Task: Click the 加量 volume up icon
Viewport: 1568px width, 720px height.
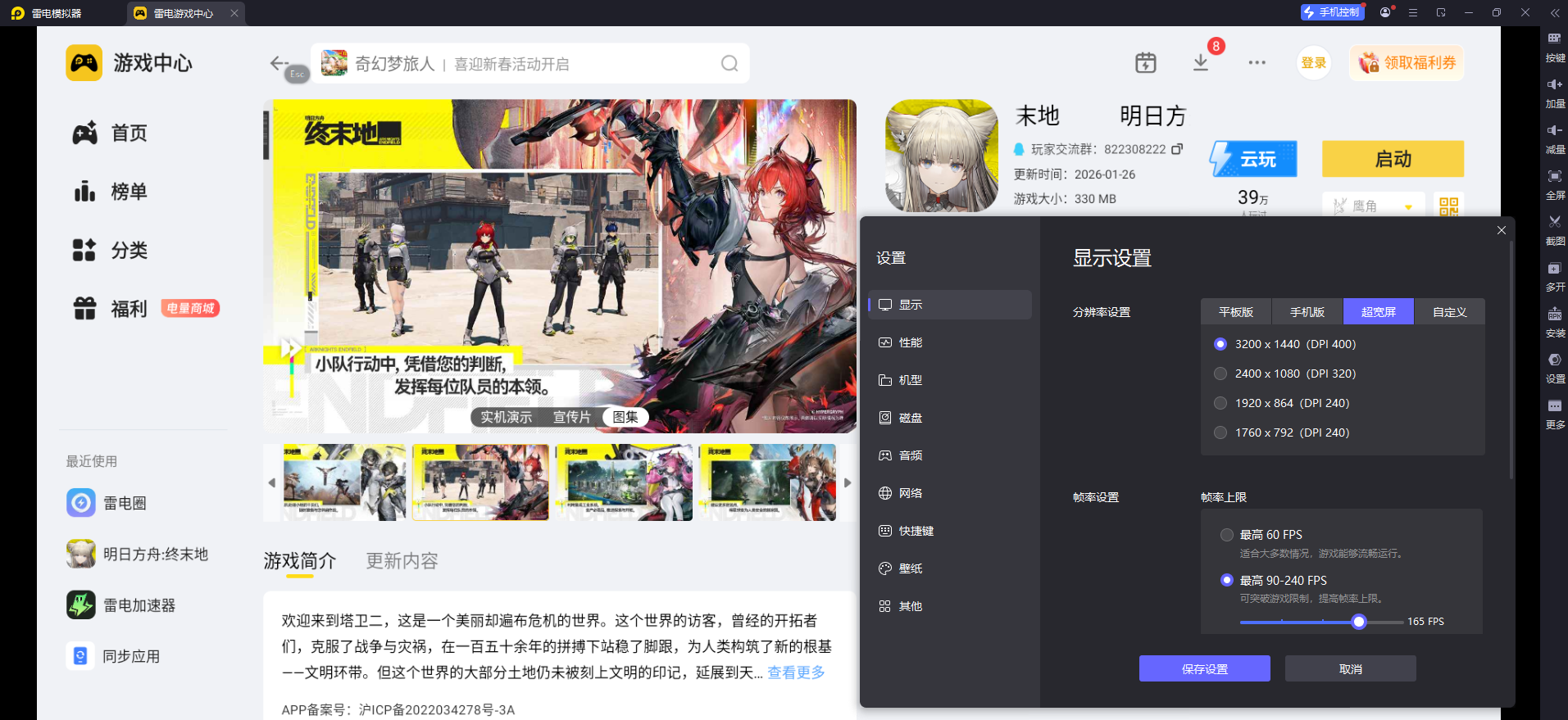Action: coord(1554,84)
